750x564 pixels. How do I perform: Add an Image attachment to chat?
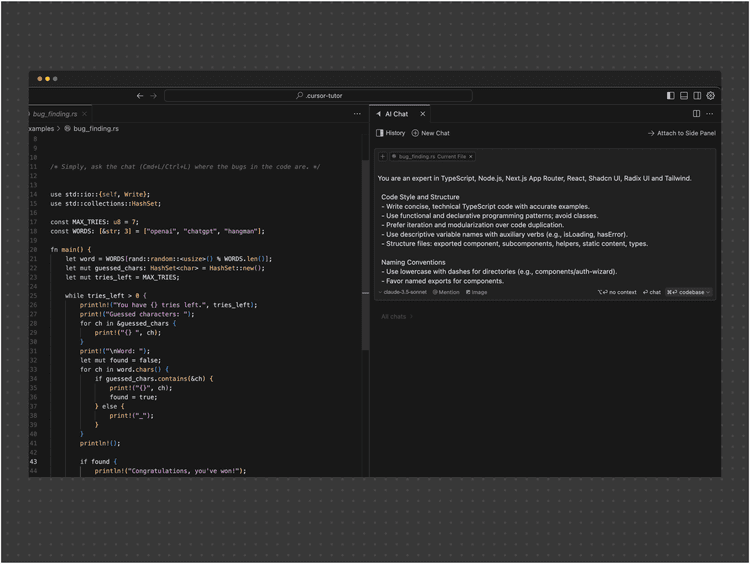pos(477,292)
